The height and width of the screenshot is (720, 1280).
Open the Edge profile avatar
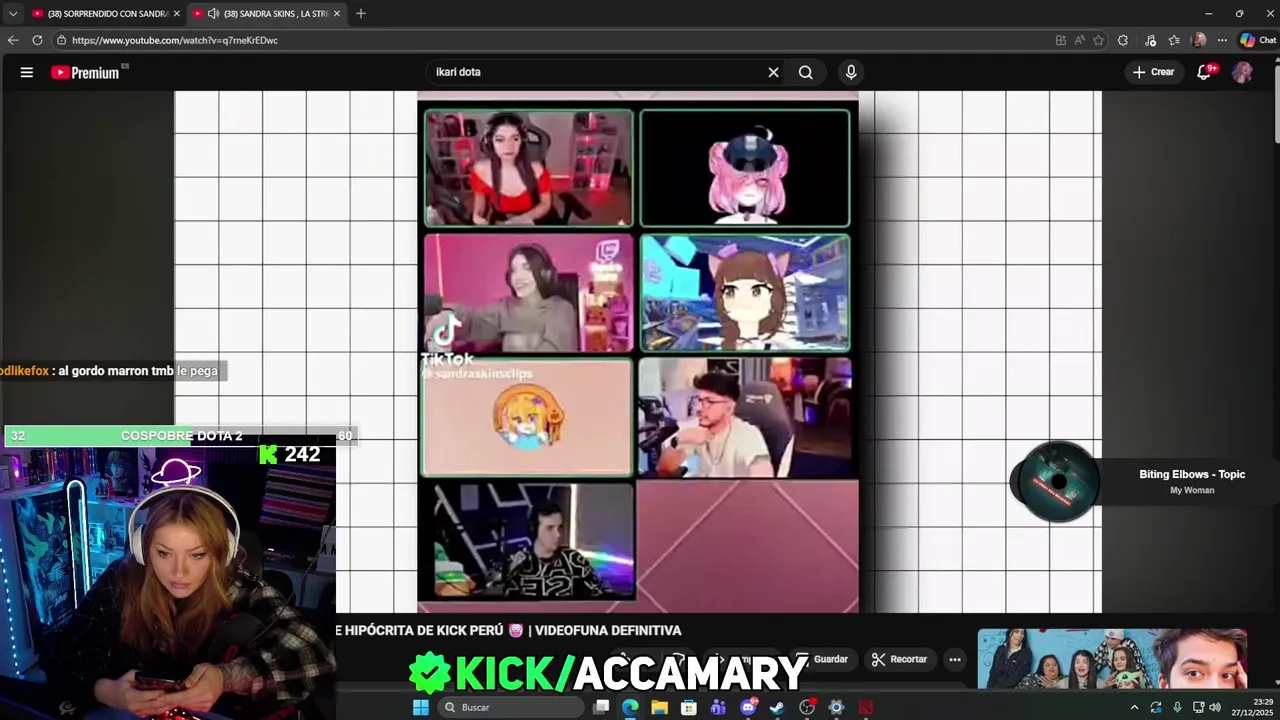pyautogui.click(x=1199, y=40)
